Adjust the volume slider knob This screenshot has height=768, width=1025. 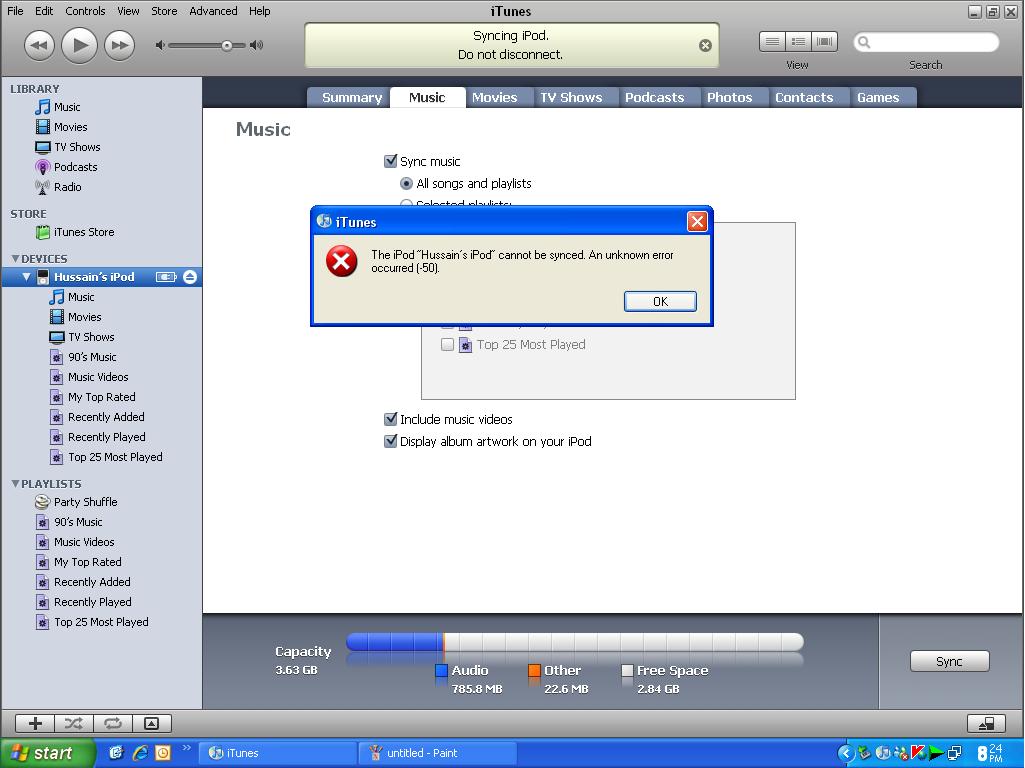pos(226,45)
